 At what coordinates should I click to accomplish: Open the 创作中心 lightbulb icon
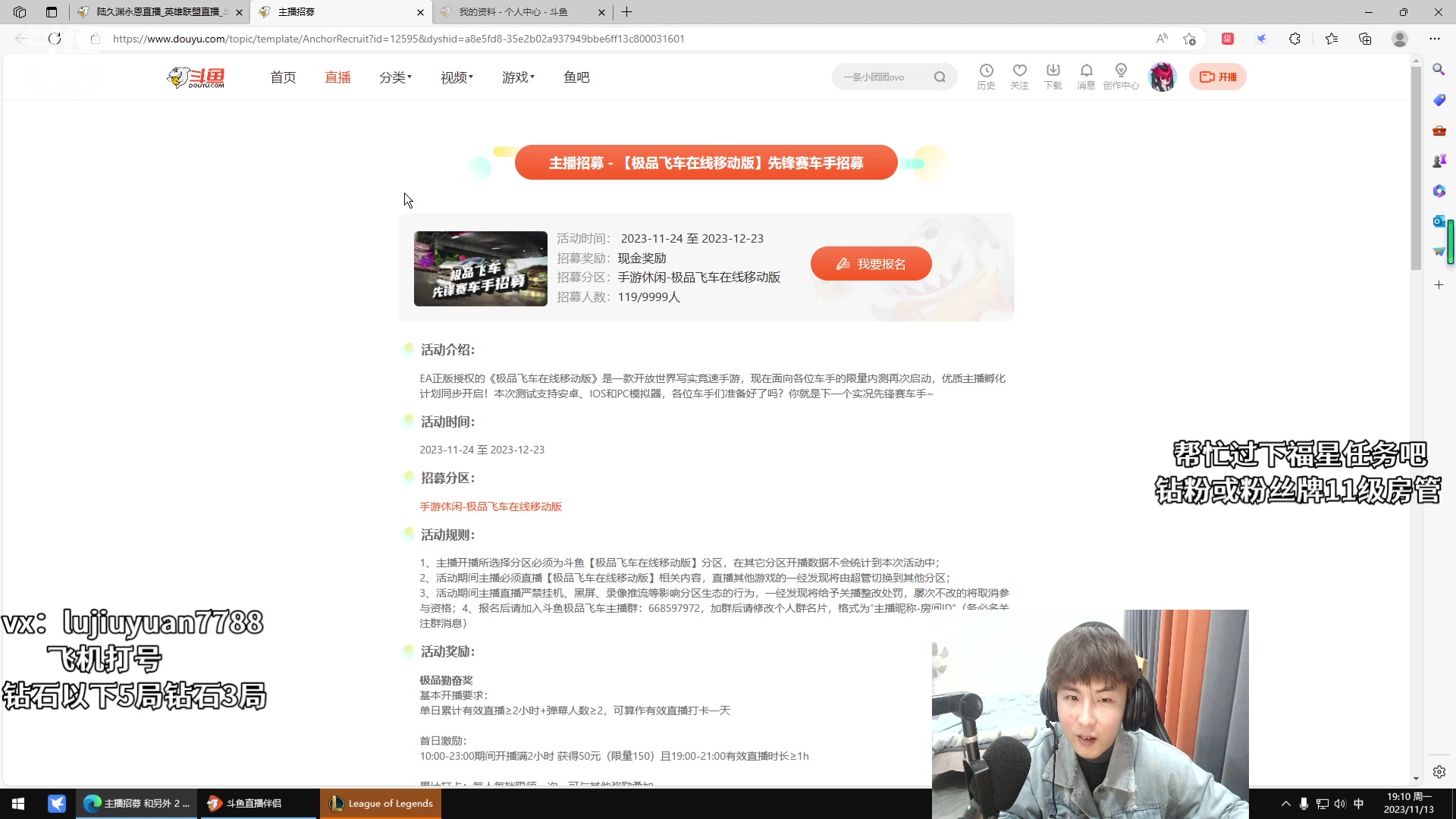tap(1121, 77)
